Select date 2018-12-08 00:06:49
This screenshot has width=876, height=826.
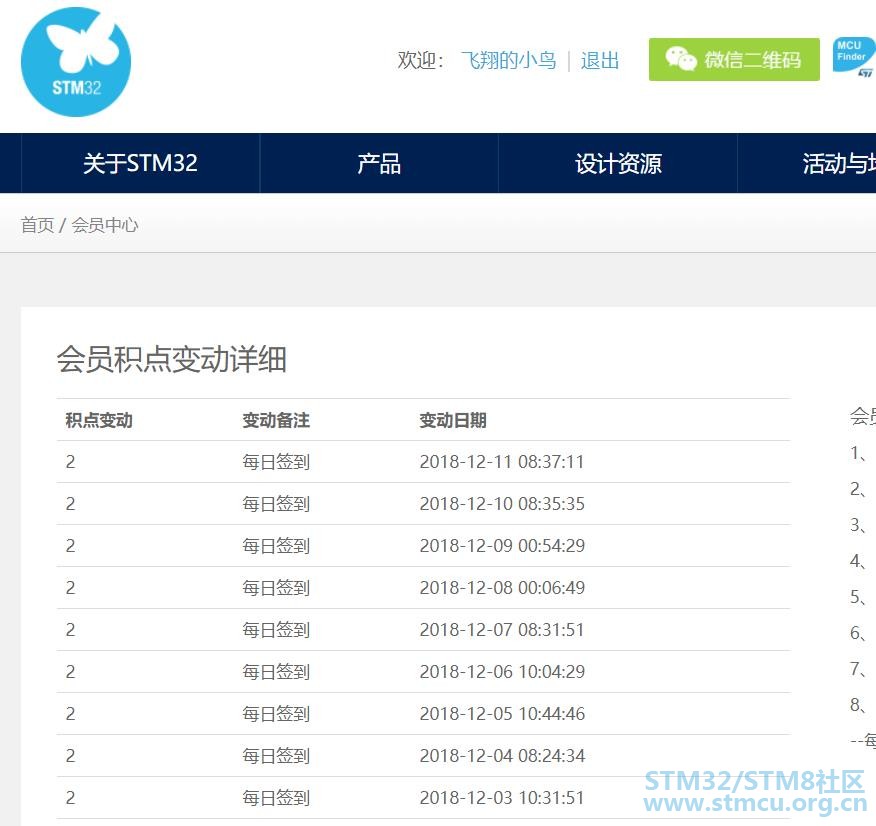[x=502, y=588]
